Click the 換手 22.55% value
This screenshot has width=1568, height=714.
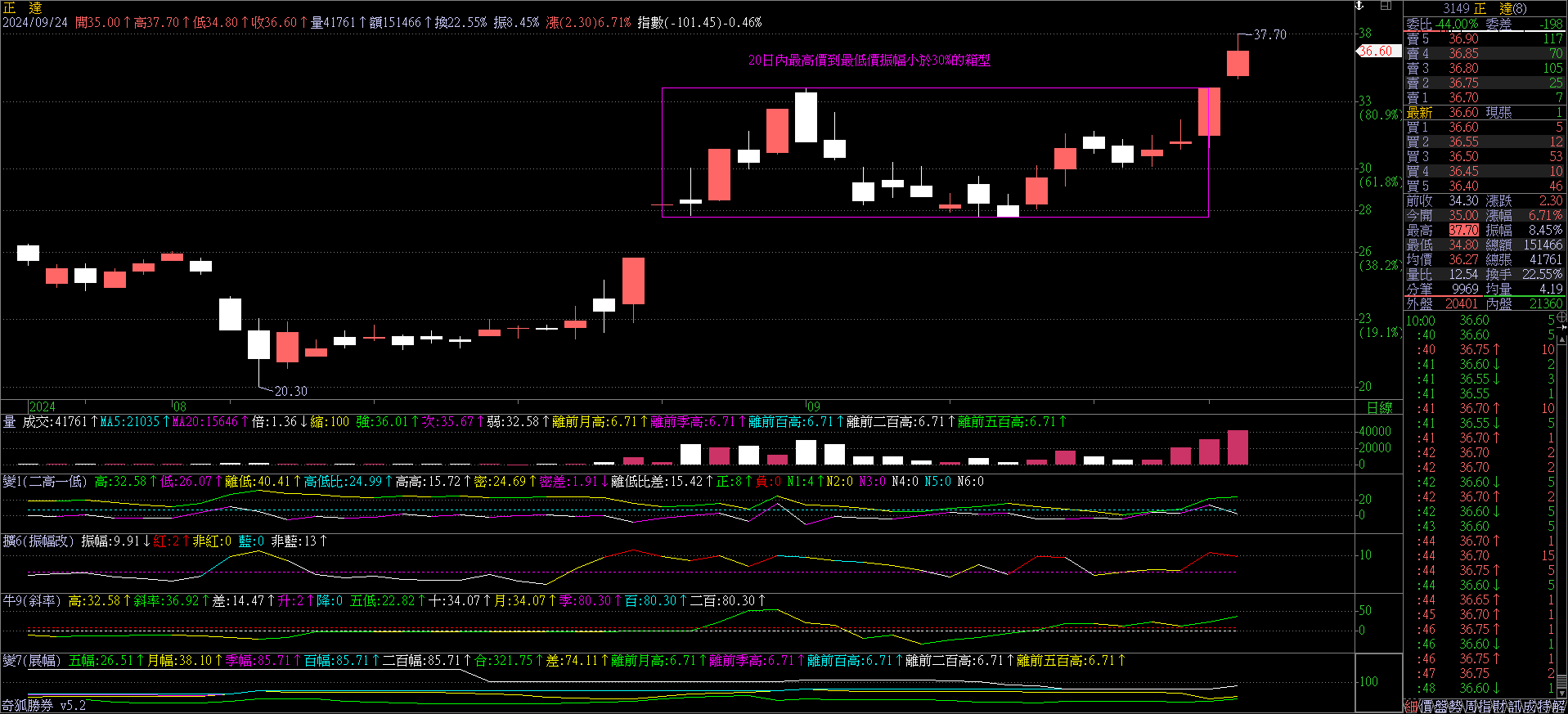(x=1542, y=274)
